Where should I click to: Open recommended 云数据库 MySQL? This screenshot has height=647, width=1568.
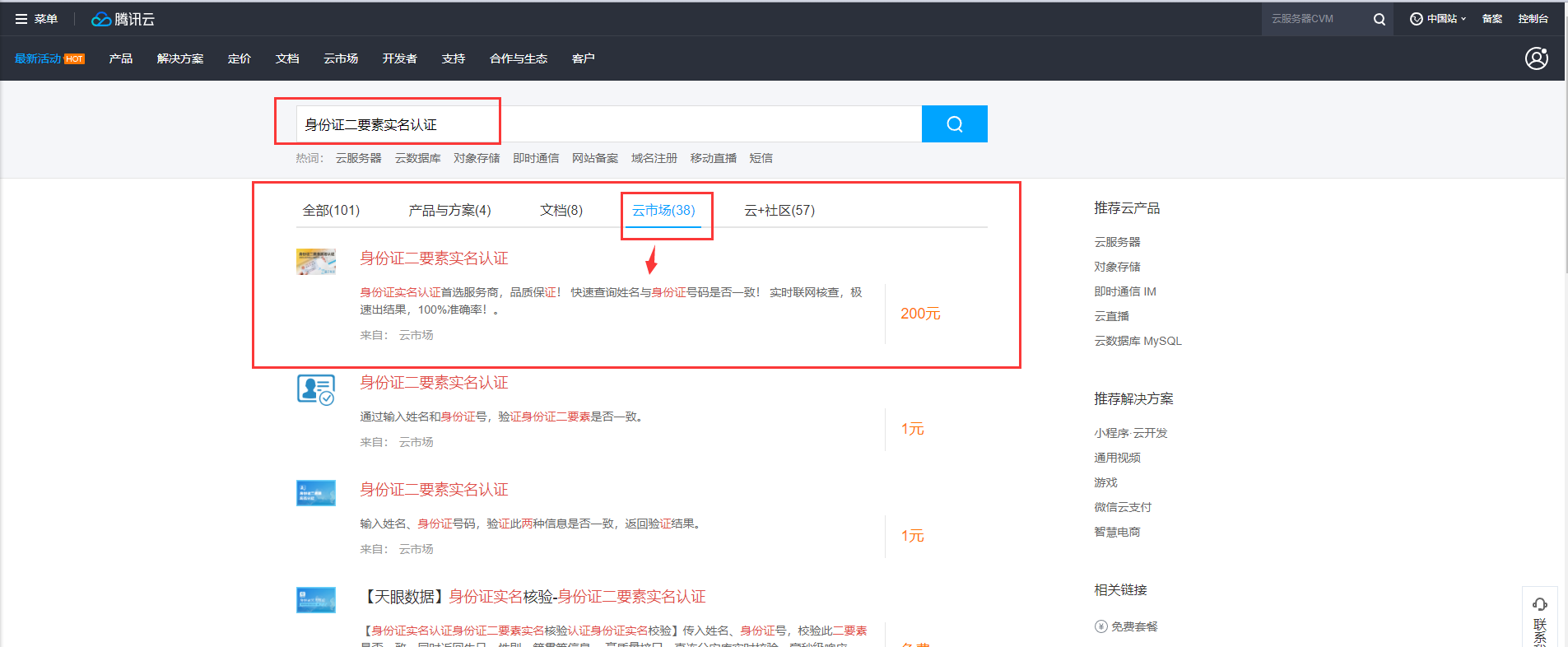pos(1138,341)
